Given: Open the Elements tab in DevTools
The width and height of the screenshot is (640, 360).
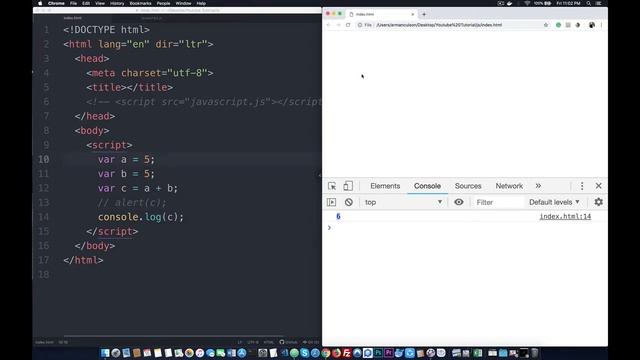Looking at the screenshot, I should point(385,186).
